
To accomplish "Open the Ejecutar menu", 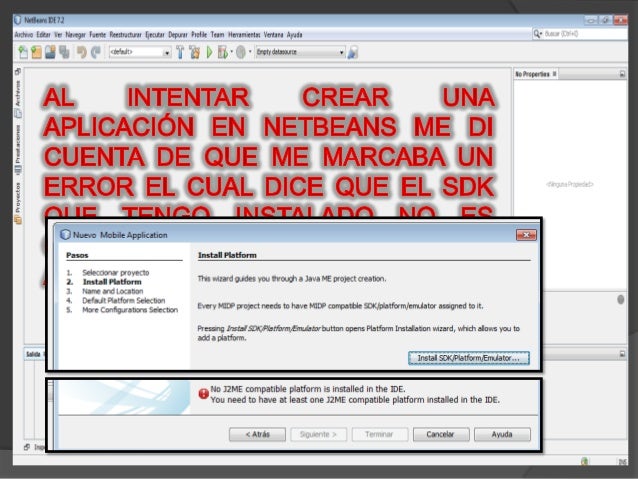I will (155, 35).
